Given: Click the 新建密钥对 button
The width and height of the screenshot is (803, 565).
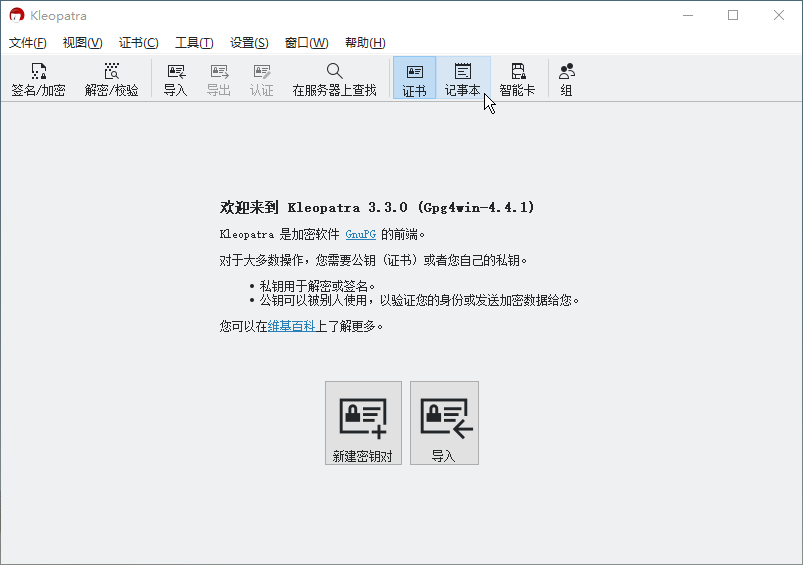Looking at the screenshot, I should point(363,423).
